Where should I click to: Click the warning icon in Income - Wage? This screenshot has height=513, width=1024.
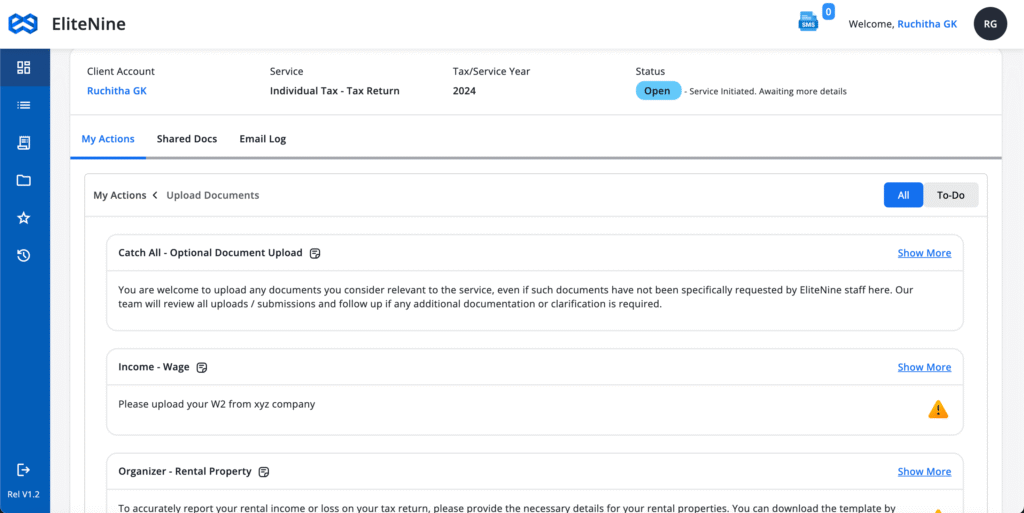(x=938, y=409)
